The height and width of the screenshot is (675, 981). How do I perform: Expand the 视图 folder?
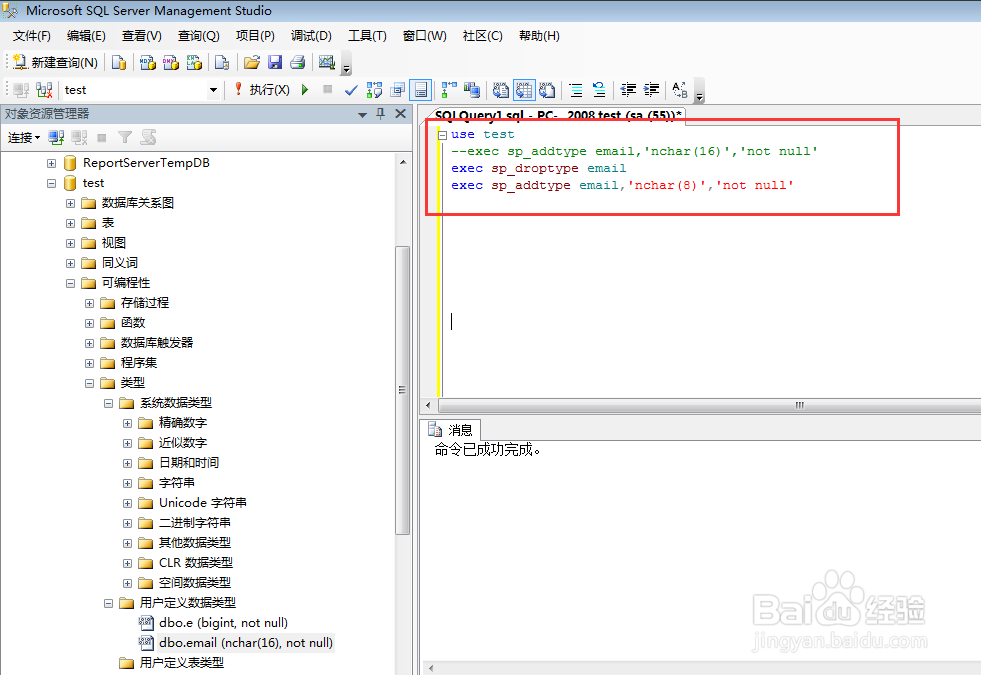pos(71,243)
